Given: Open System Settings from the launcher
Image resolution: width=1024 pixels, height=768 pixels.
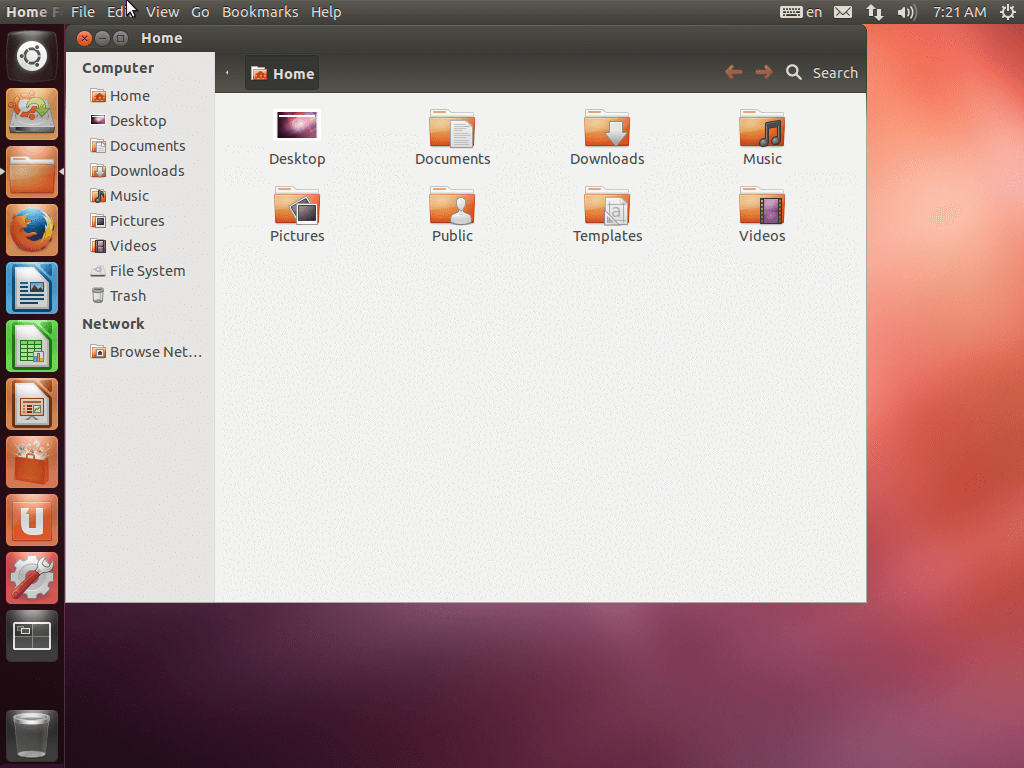Looking at the screenshot, I should [x=32, y=579].
